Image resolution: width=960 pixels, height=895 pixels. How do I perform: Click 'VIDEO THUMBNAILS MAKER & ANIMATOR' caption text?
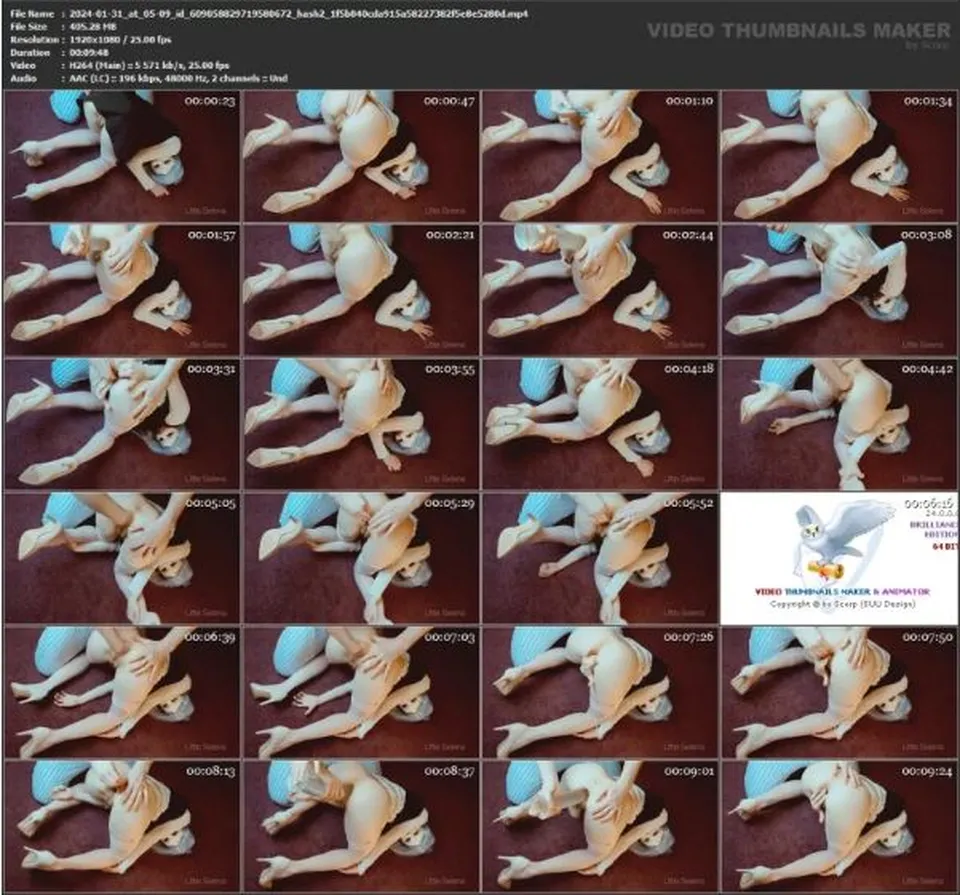842,591
